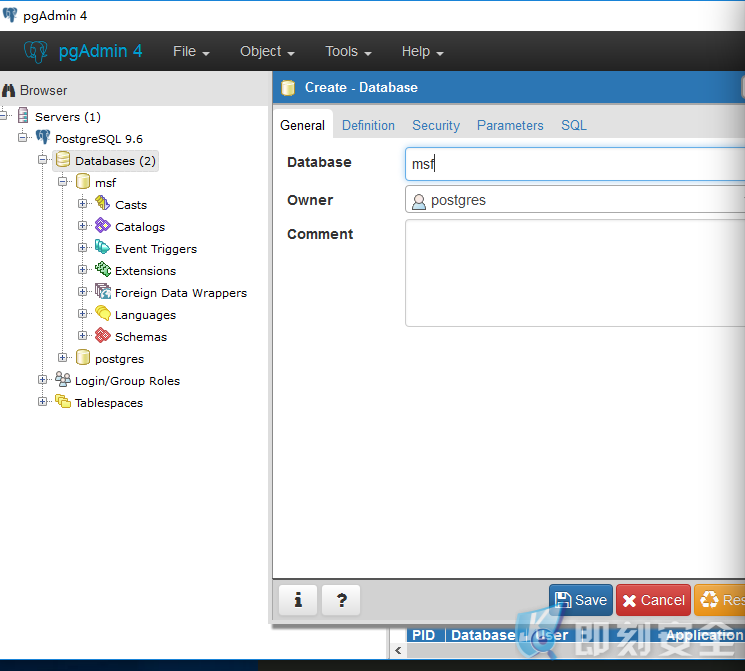
Task: Click the Event Triggers node icon
Action: click(103, 247)
